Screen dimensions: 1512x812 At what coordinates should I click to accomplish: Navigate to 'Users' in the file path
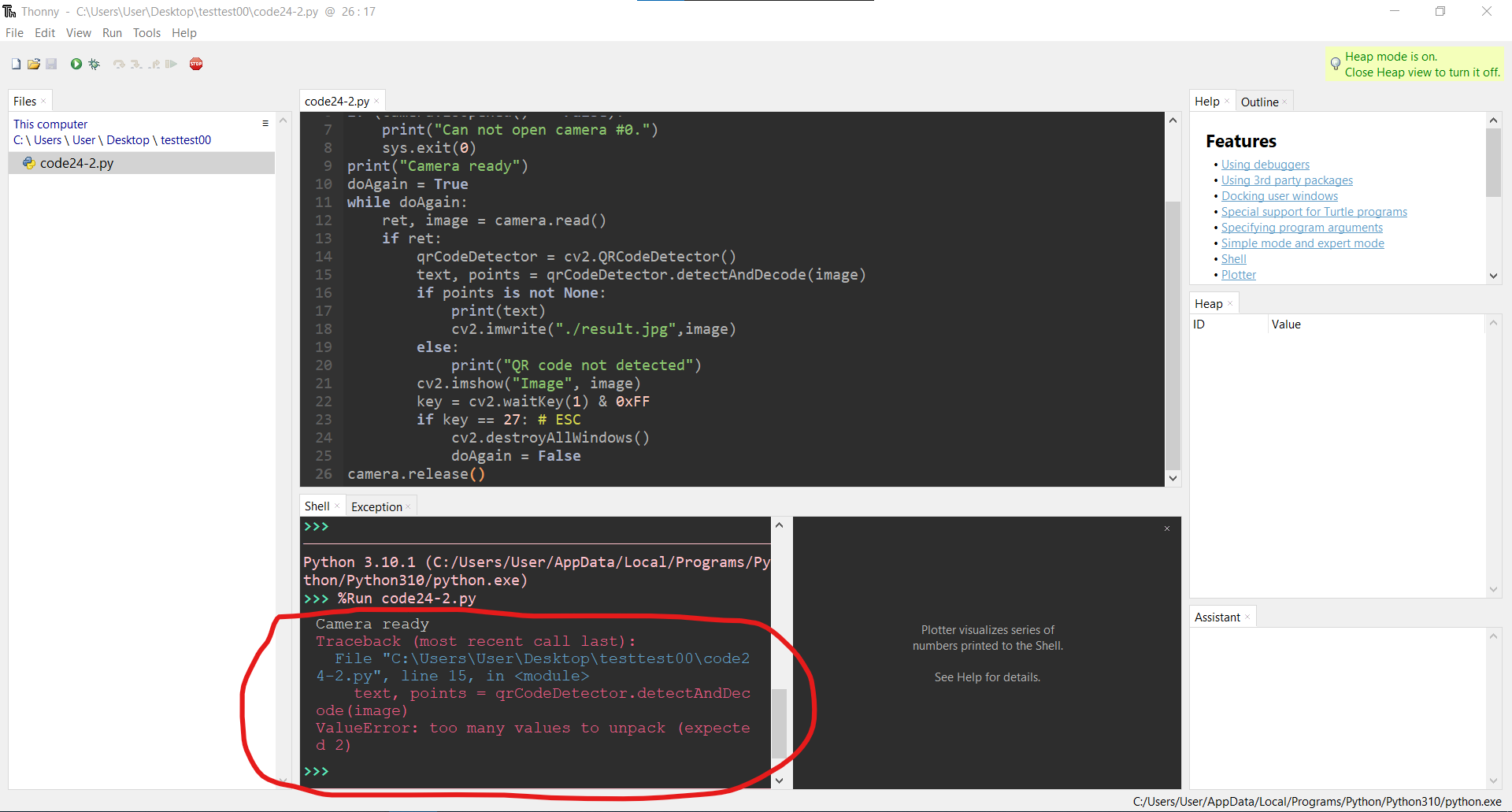click(47, 140)
